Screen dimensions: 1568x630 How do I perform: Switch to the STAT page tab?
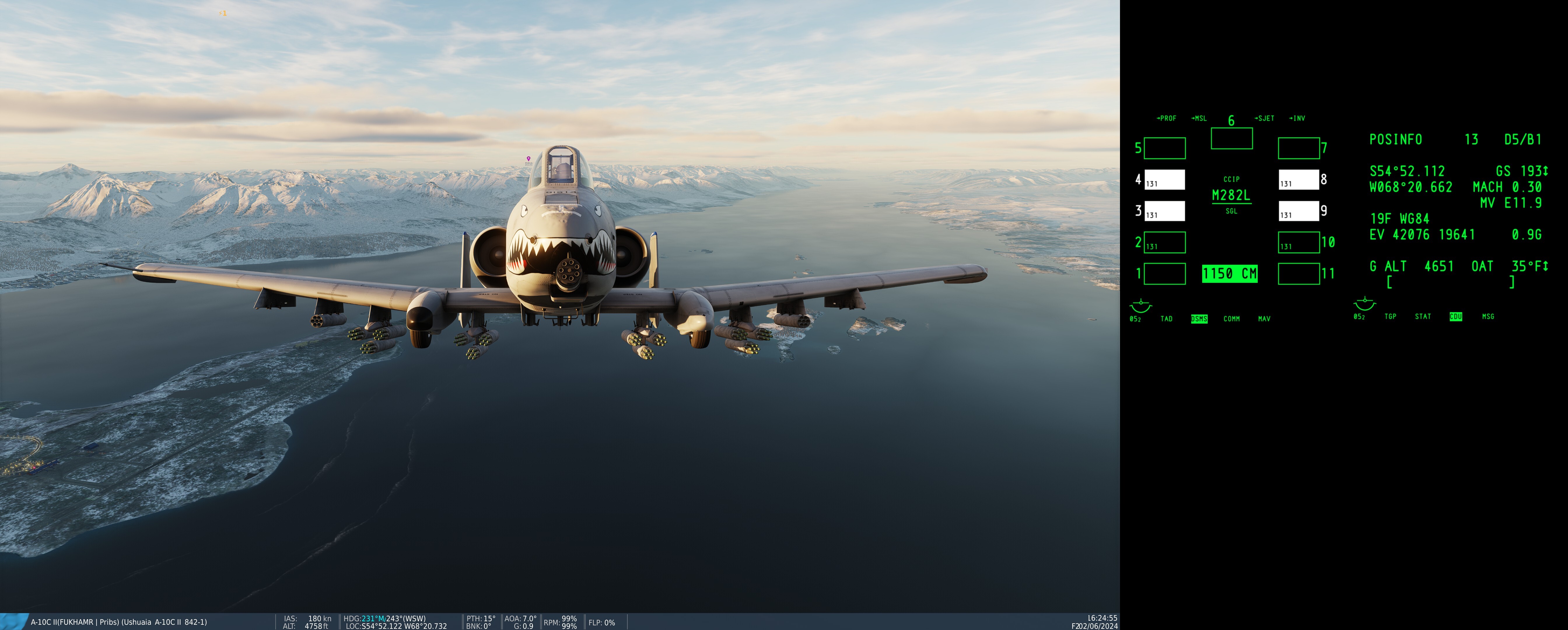pyautogui.click(x=1423, y=316)
